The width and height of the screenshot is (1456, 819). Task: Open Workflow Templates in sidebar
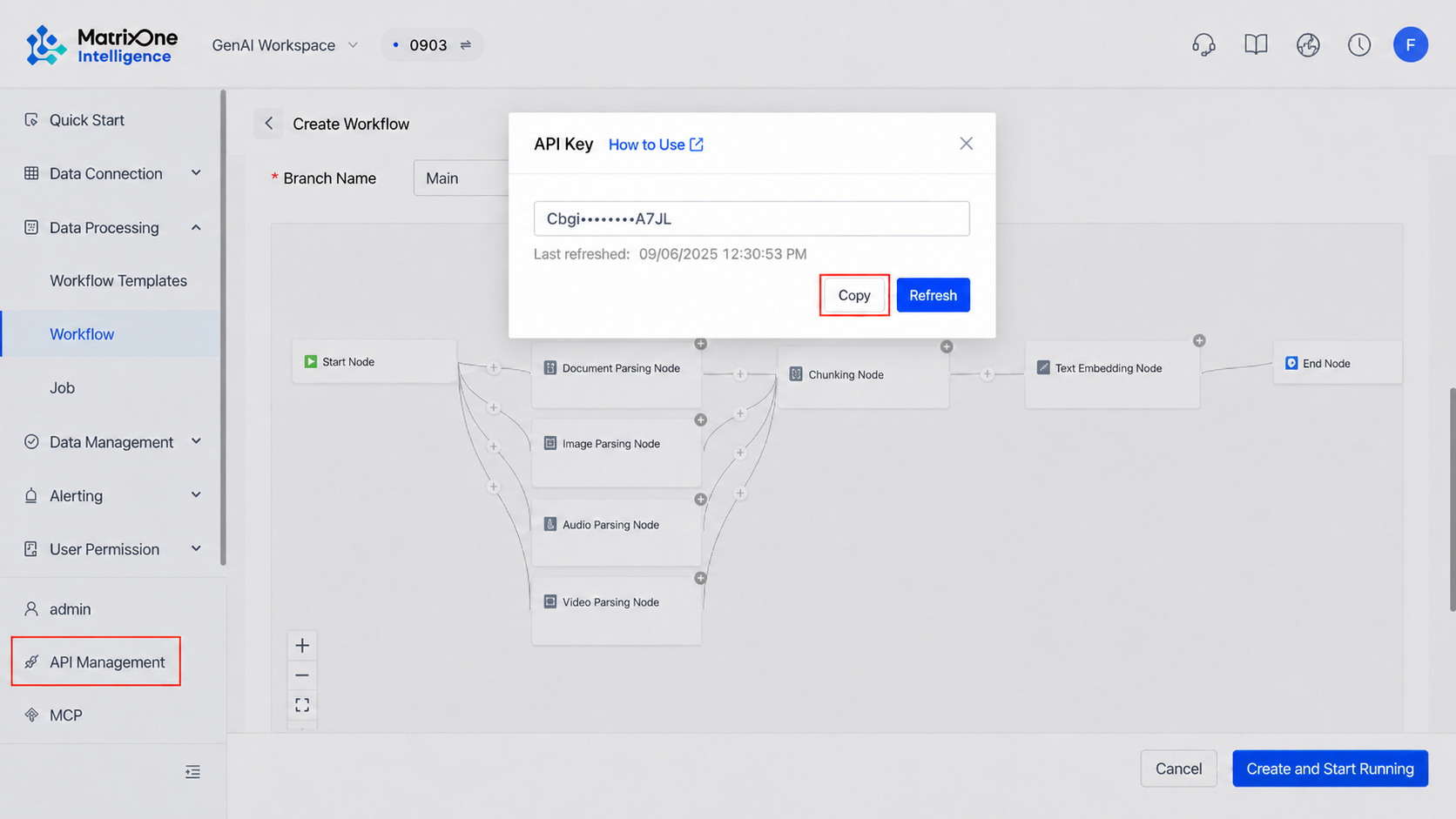118,280
